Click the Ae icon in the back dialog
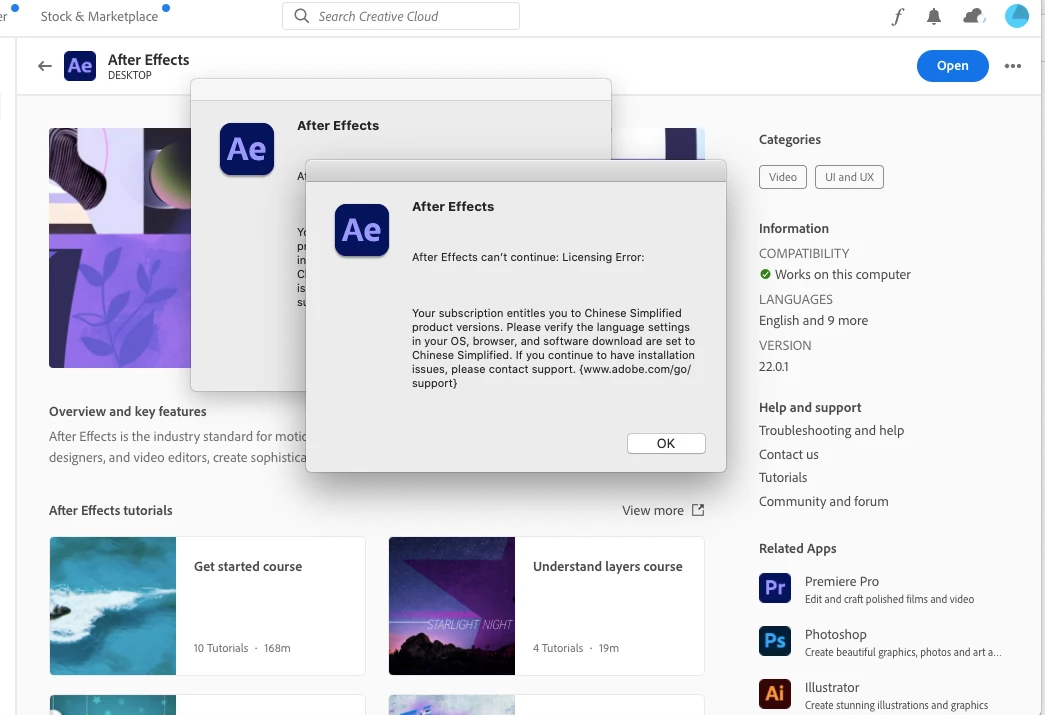This screenshot has width=1045, height=715. click(x=247, y=149)
